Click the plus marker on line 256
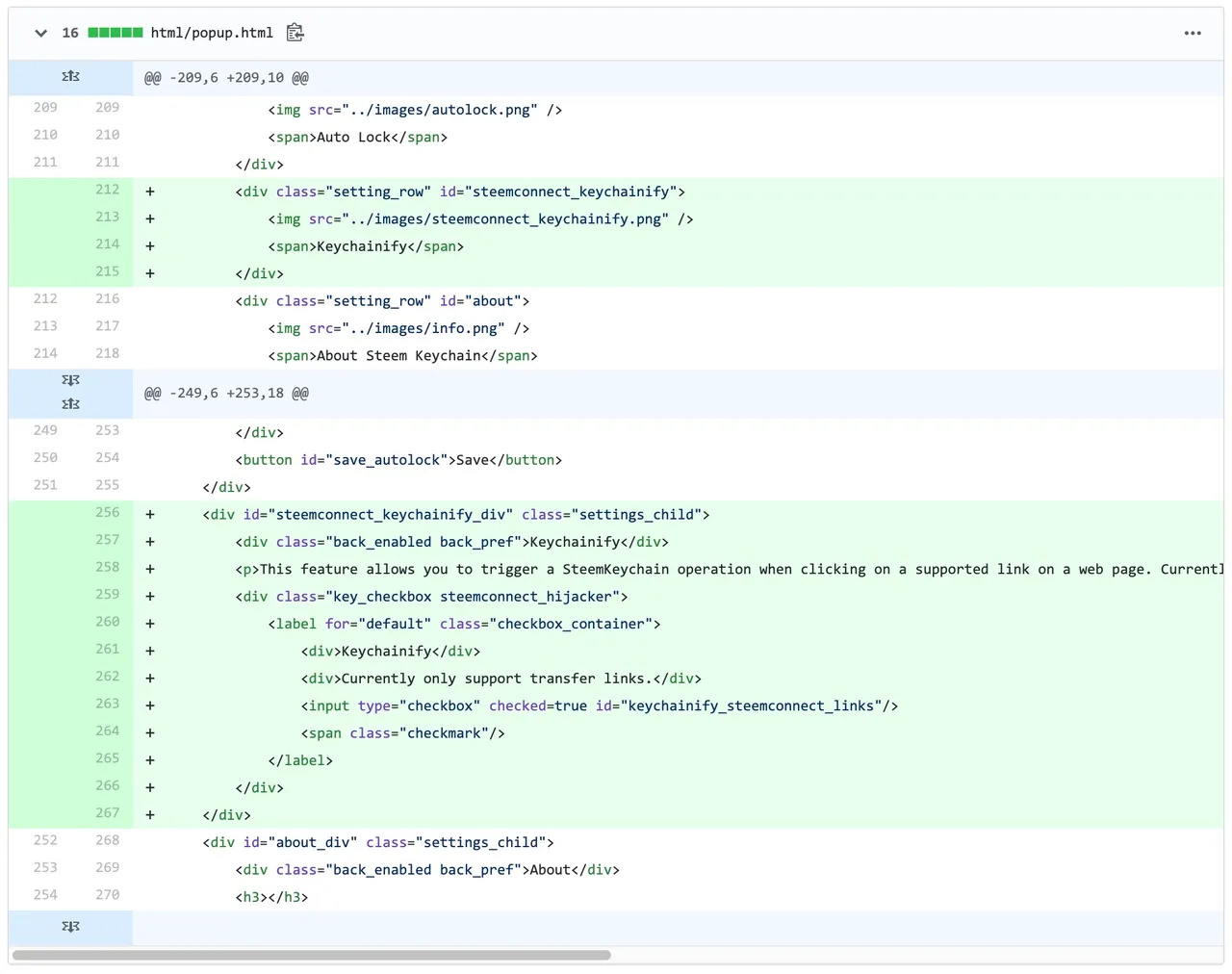1232x974 pixels. click(x=150, y=515)
